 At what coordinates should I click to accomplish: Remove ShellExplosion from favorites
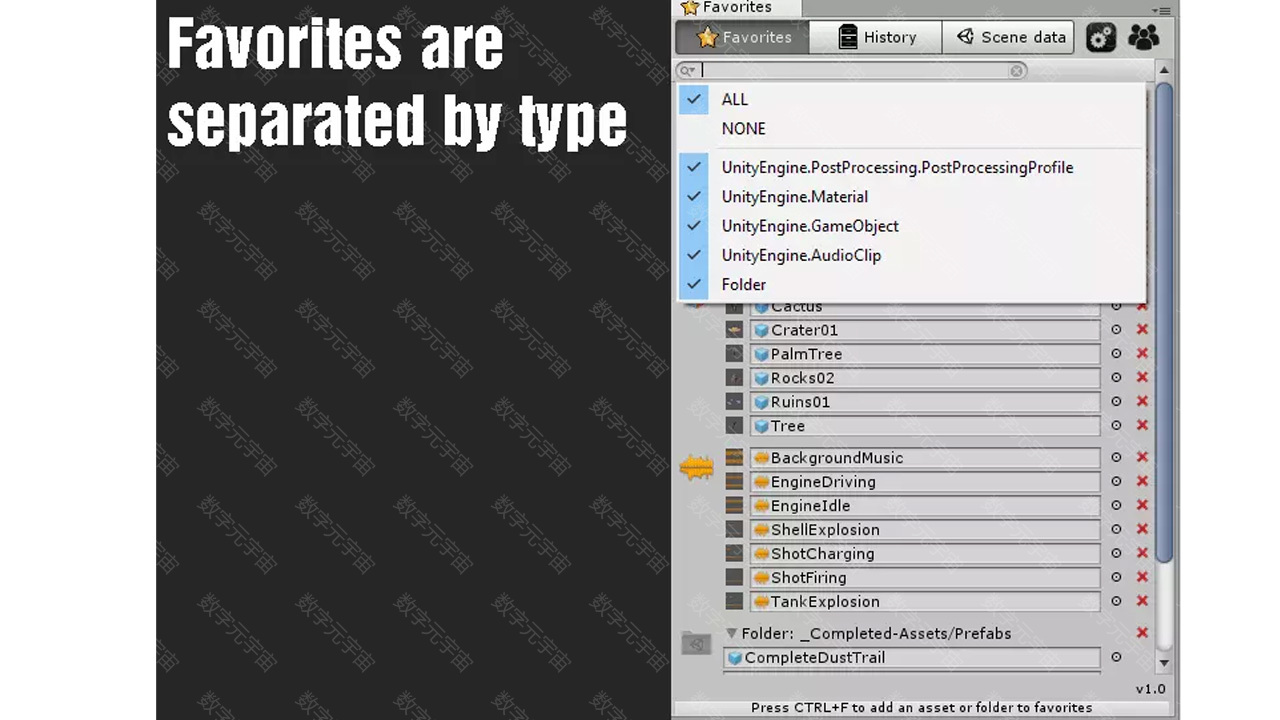[1142, 530]
